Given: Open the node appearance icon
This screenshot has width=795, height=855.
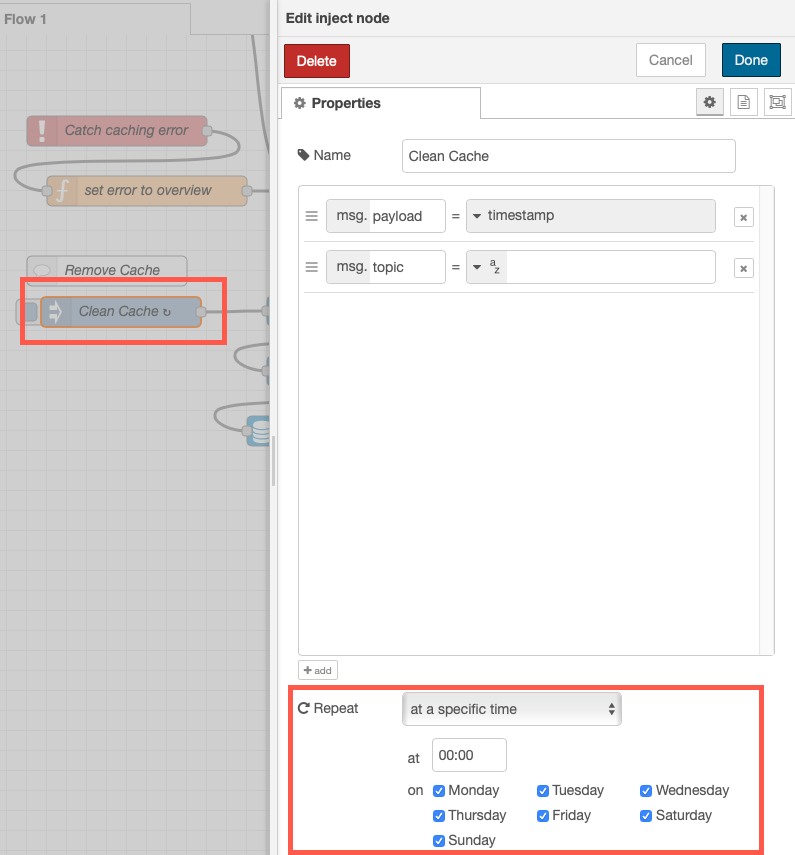Looking at the screenshot, I should tap(778, 102).
